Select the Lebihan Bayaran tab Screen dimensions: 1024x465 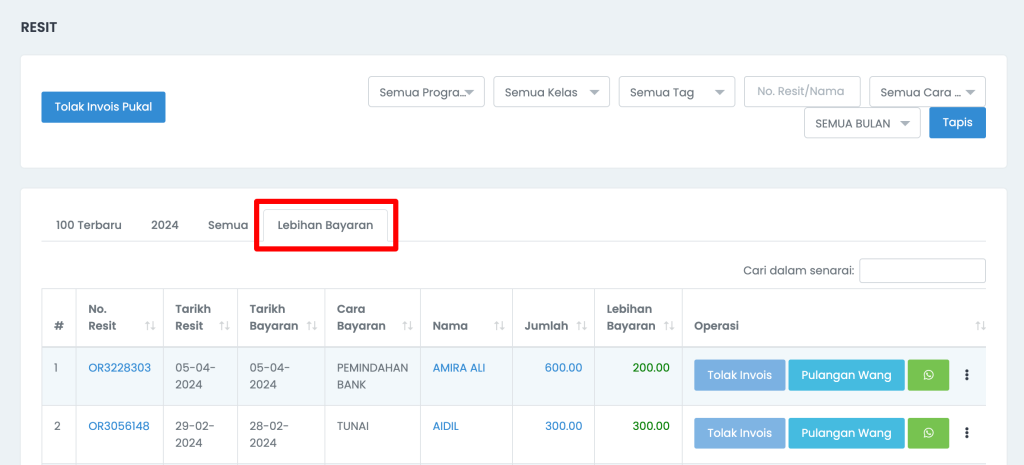[x=325, y=225]
